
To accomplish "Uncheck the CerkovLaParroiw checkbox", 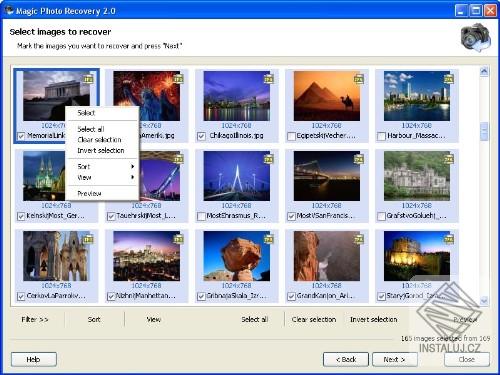I will coord(21,296).
